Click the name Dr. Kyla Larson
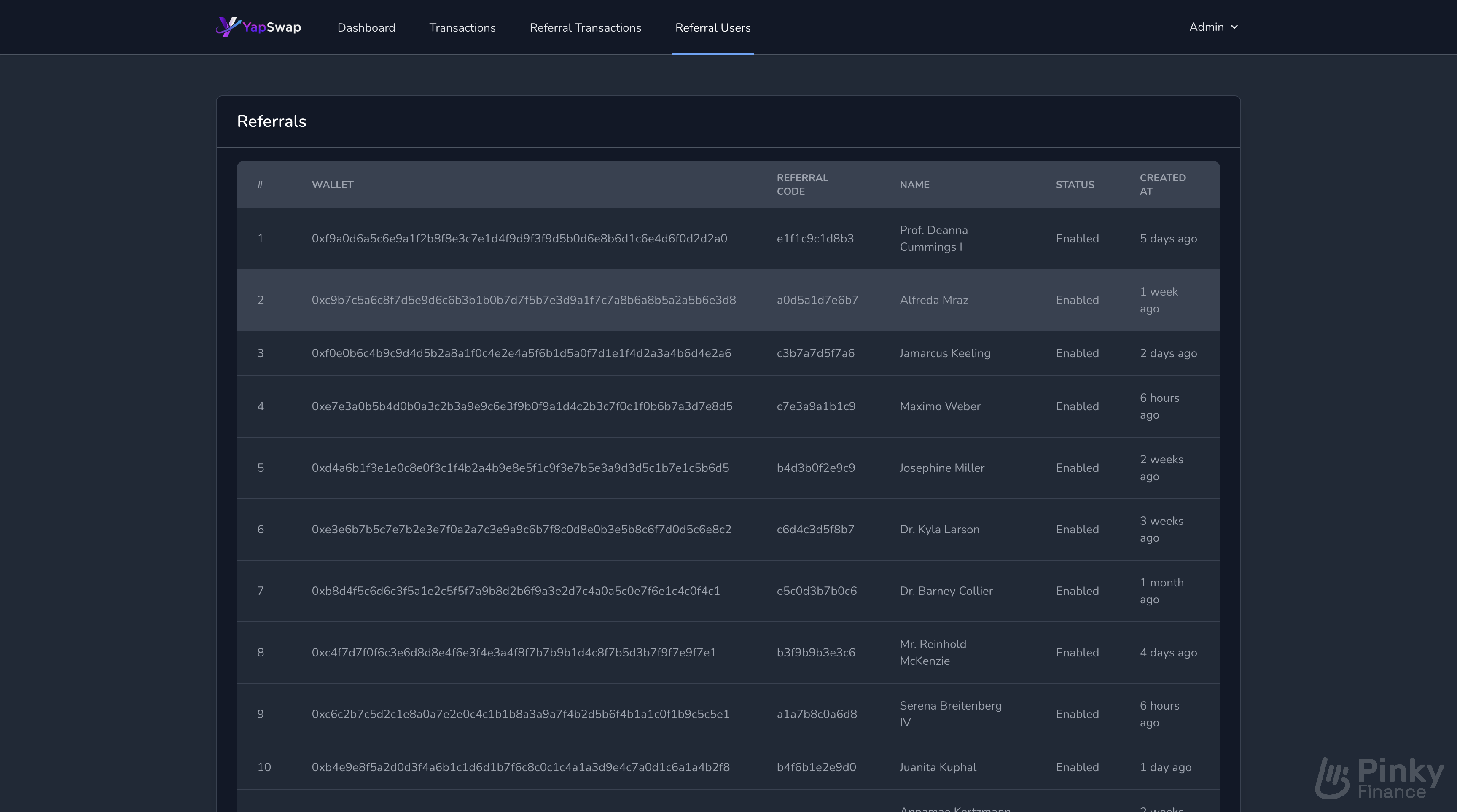 [939, 529]
